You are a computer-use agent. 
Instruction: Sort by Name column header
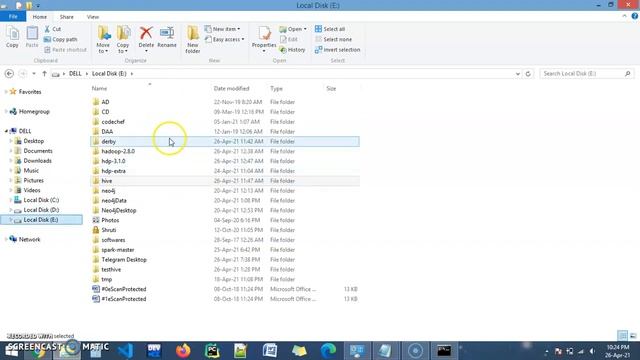[99, 89]
